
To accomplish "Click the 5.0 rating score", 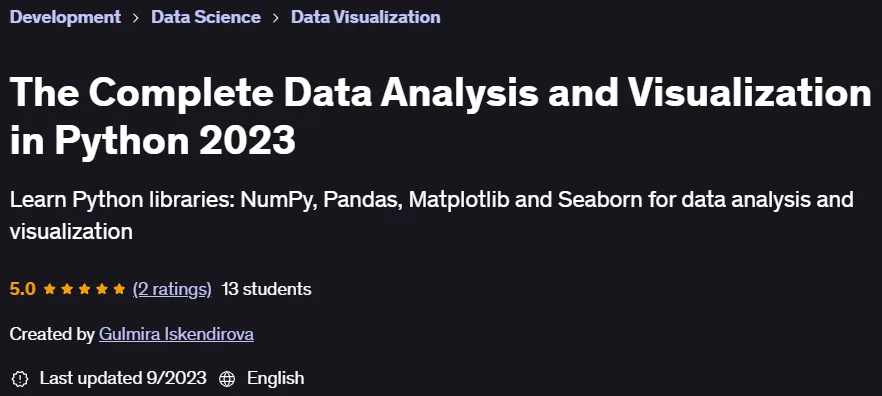I will point(22,289).
